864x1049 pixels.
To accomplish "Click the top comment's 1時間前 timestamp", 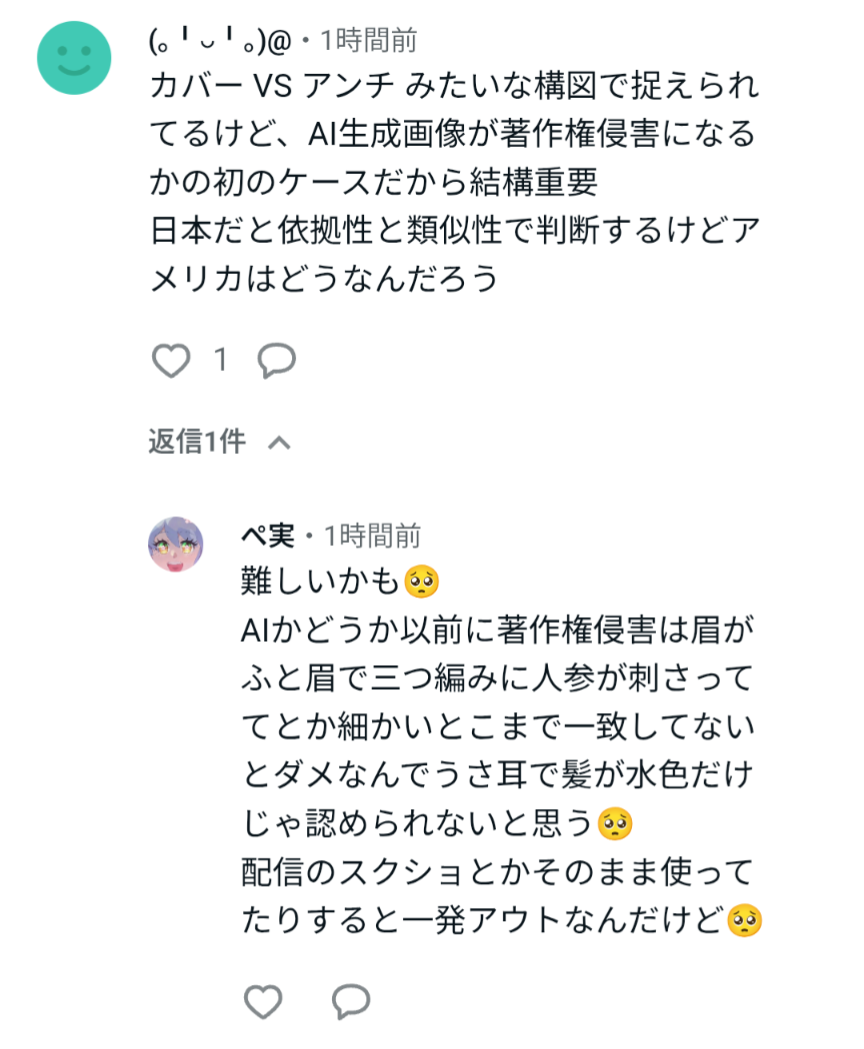I will click(x=367, y=41).
